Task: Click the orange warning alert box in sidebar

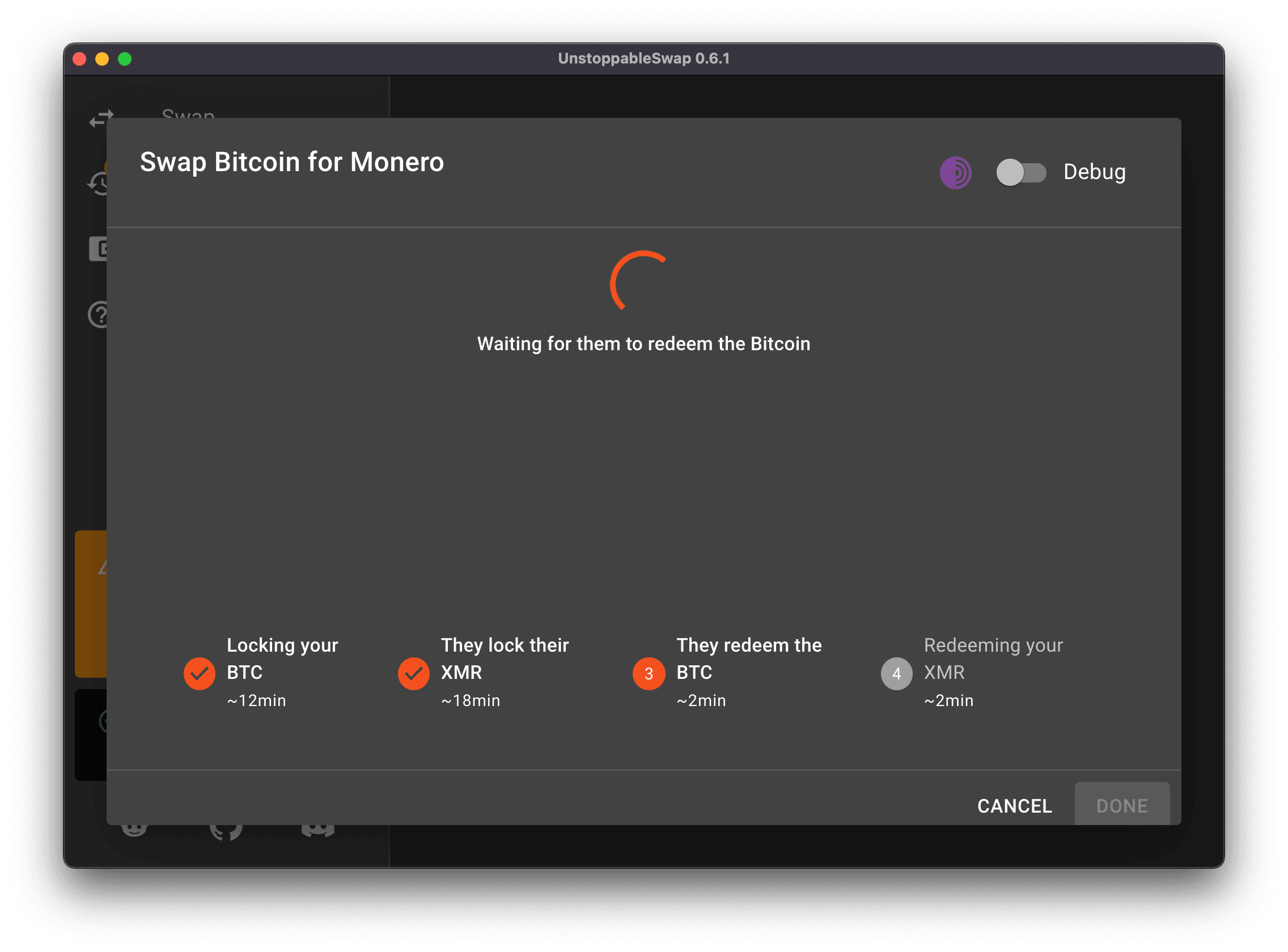Action: point(91,603)
